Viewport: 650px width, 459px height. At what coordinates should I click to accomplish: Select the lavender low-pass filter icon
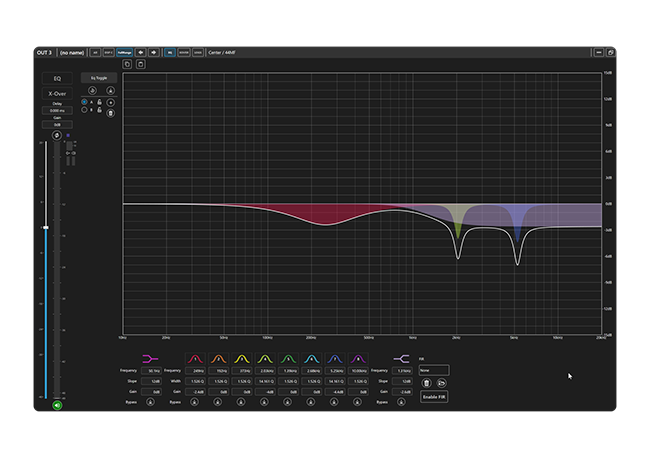[x=401, y=359]
